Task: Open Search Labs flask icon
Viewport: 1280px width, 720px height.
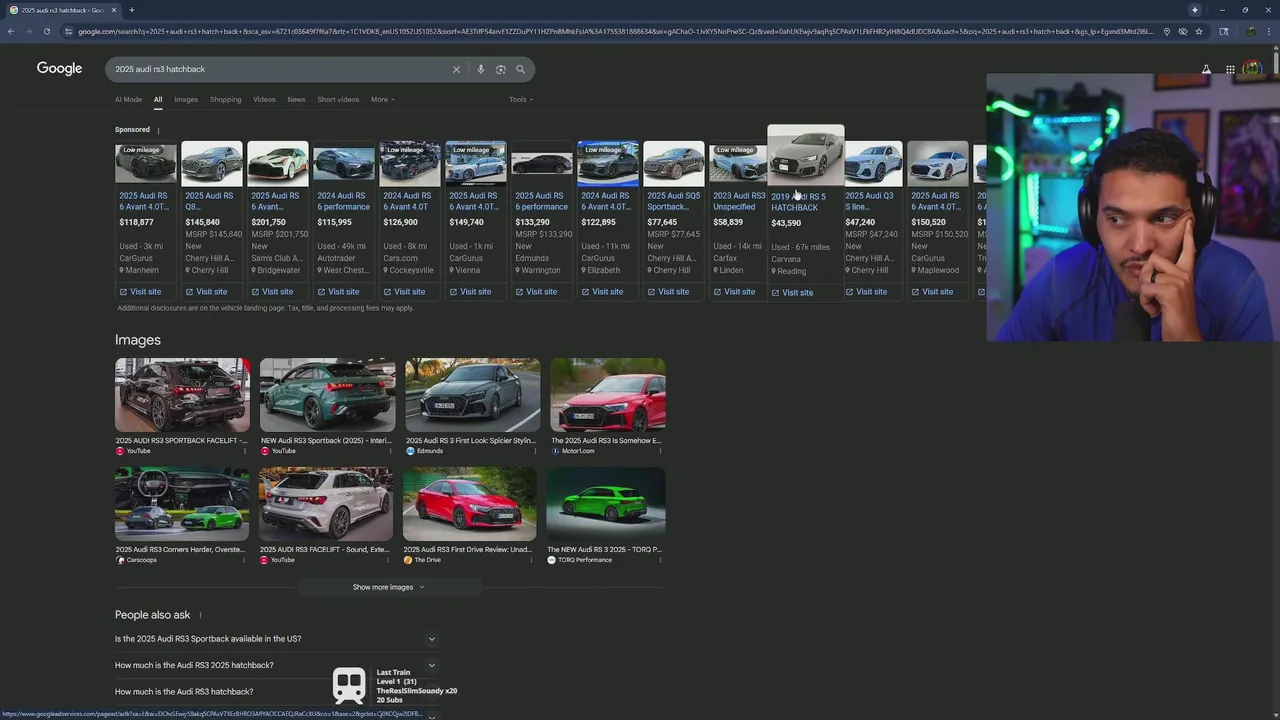Action: 1206,69
